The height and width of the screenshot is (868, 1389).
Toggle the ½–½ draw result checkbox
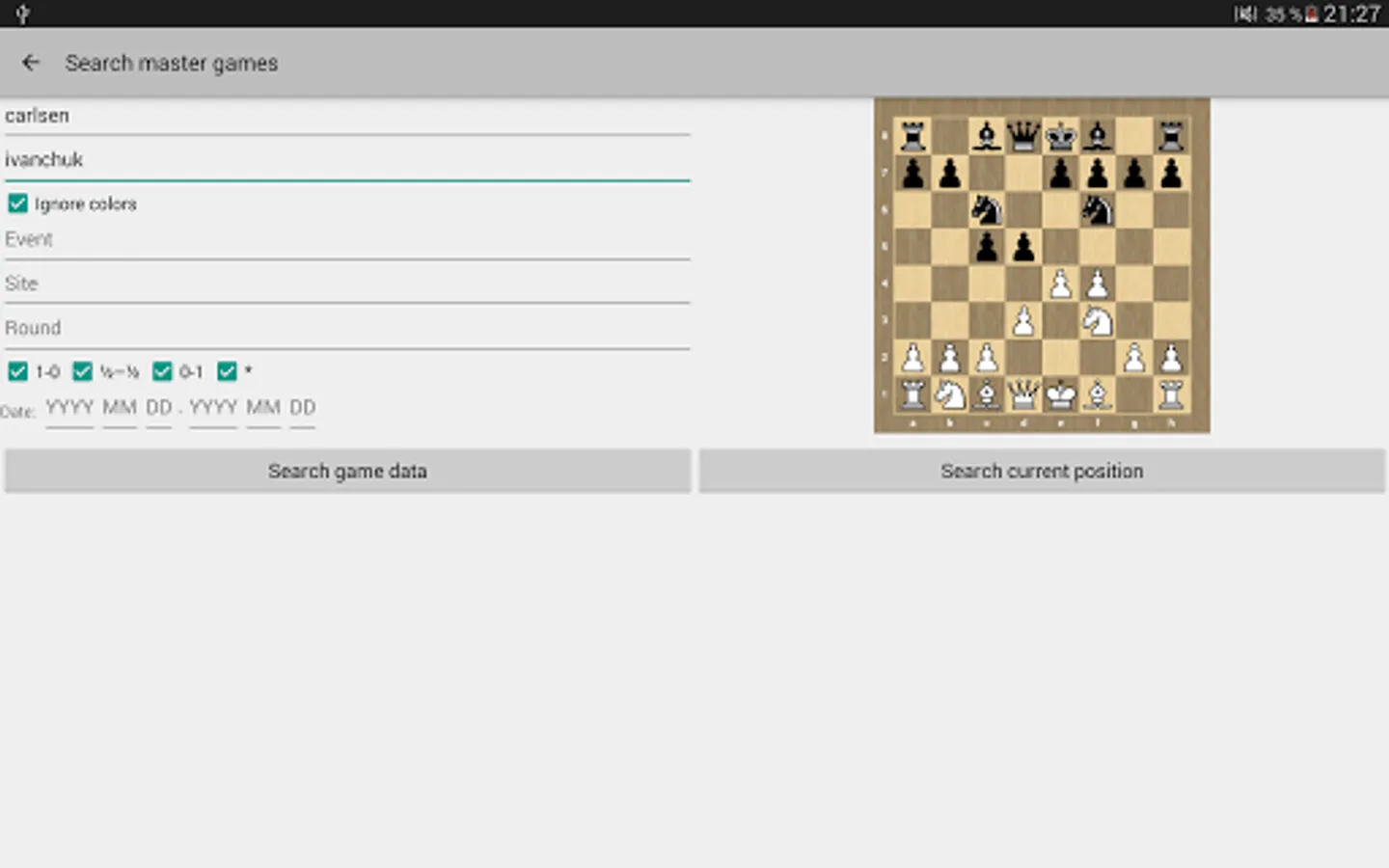[83, 371]
